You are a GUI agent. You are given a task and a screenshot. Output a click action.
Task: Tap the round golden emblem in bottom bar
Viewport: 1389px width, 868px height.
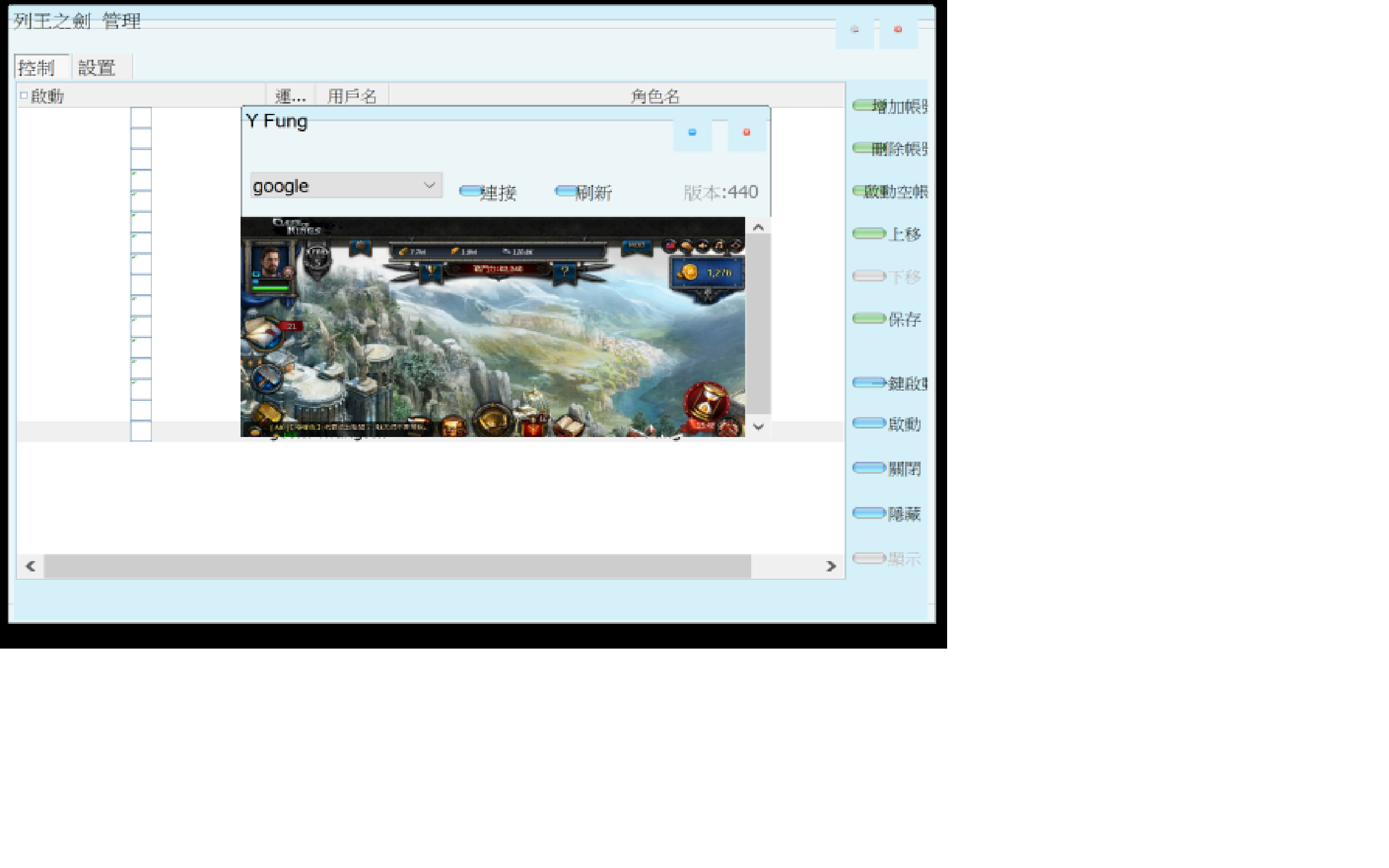click(x=493, y=419)
